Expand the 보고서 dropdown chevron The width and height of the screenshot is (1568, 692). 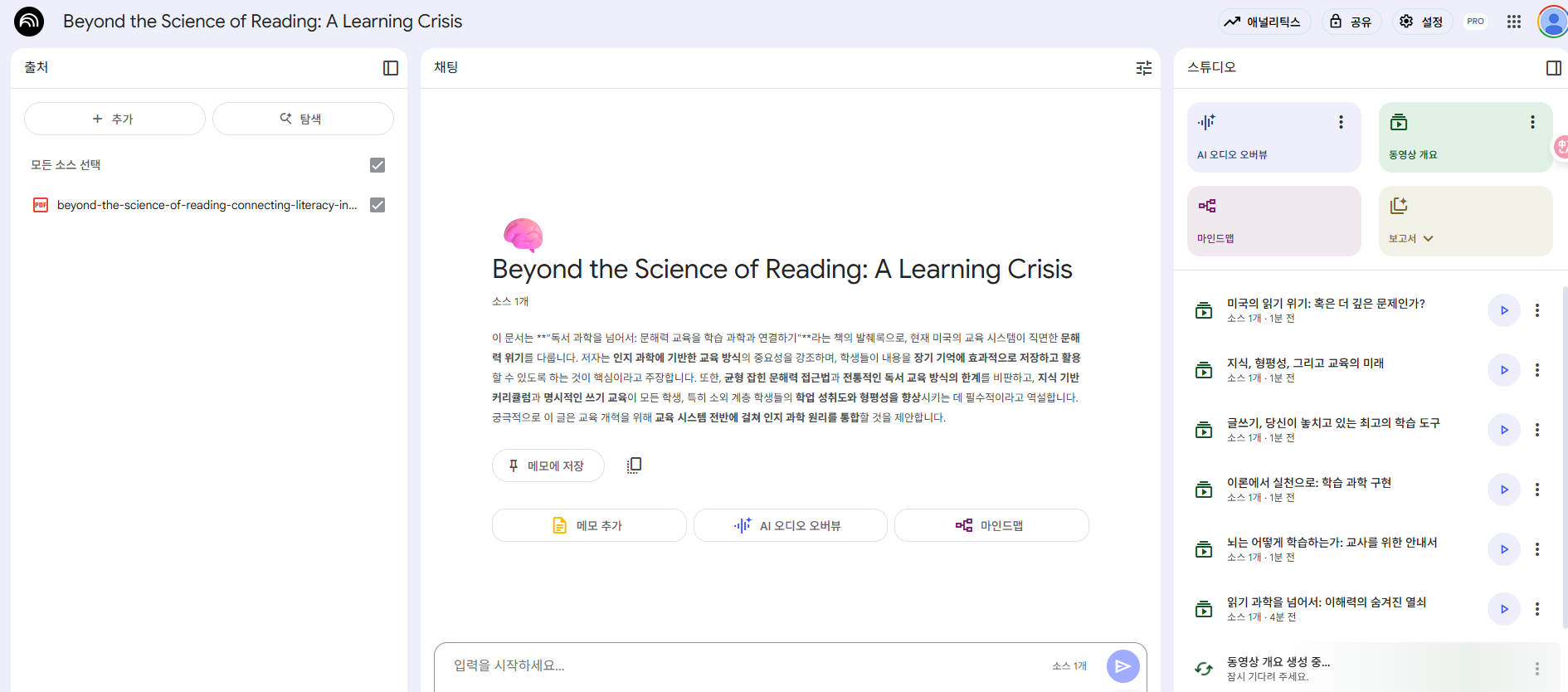[1429, 239]
